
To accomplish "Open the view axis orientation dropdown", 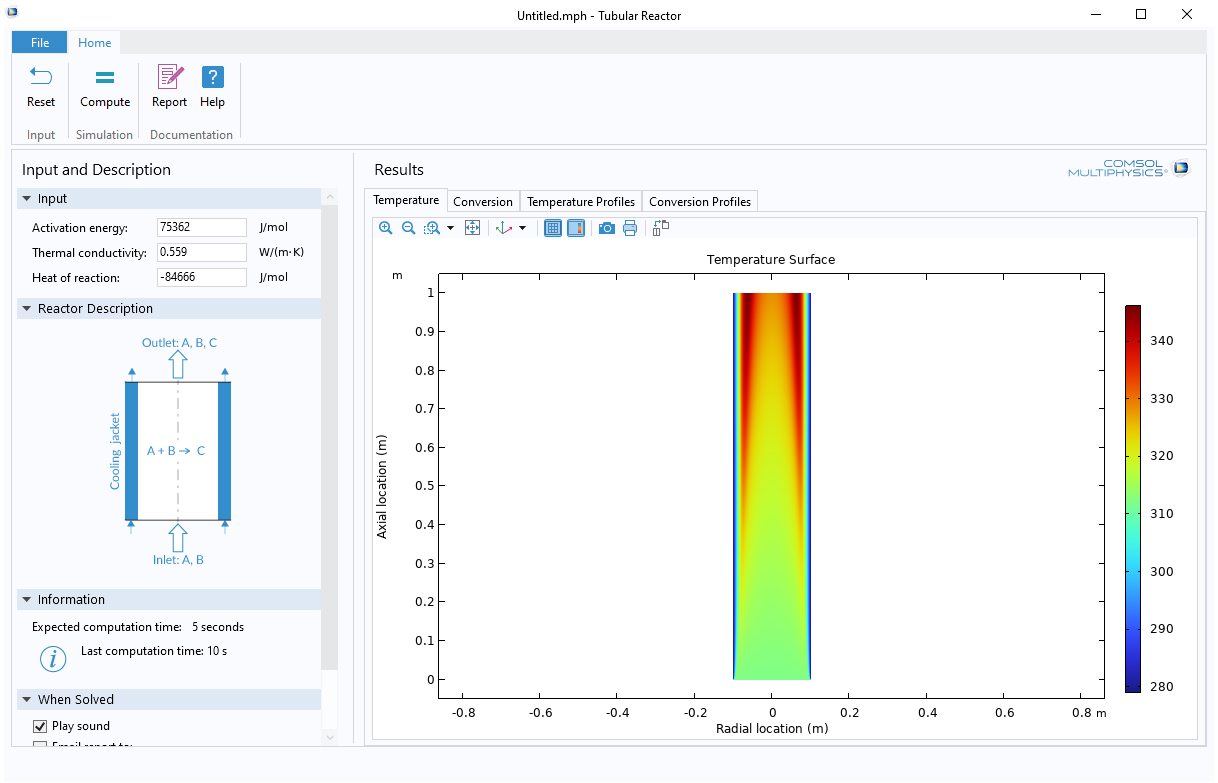I will (x=522, y=228).
